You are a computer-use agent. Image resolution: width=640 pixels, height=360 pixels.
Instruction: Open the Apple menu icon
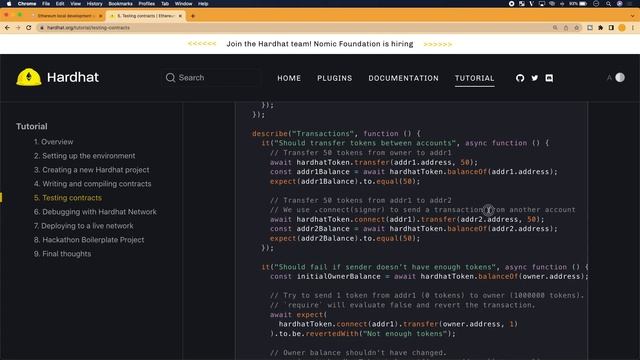coord(9,4)
